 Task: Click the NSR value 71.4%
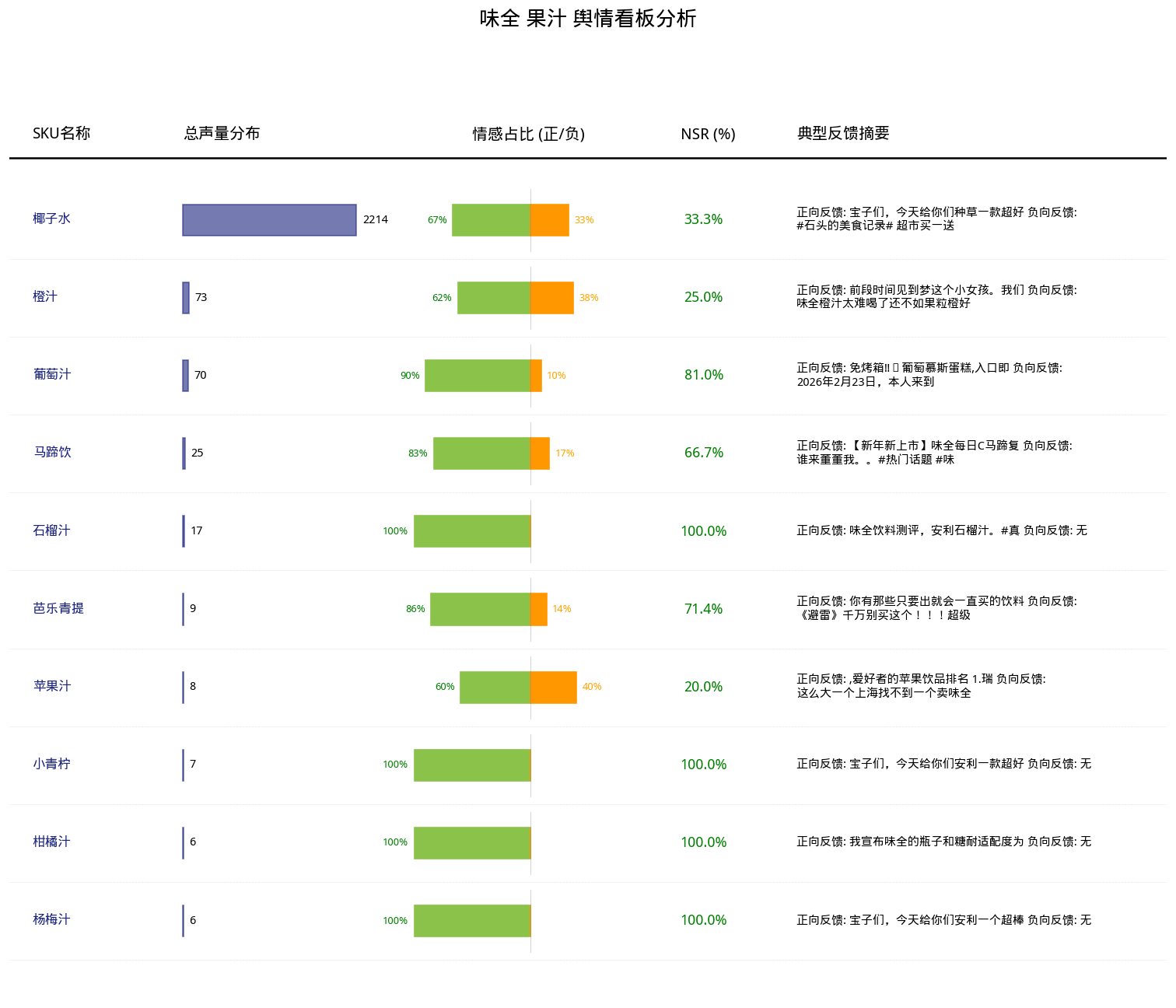pyautogui.click(x=703, y=609)
